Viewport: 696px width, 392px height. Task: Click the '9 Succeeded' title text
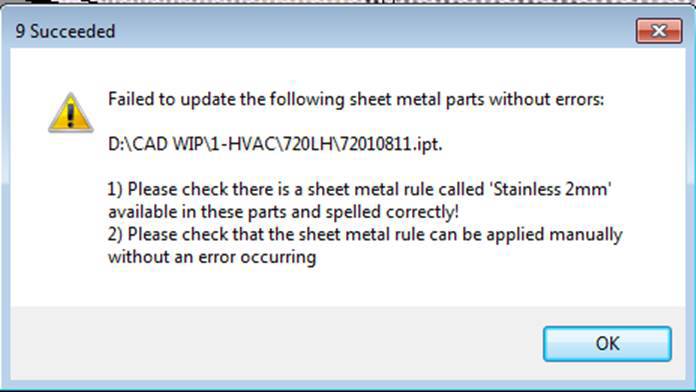coord(65,32)
